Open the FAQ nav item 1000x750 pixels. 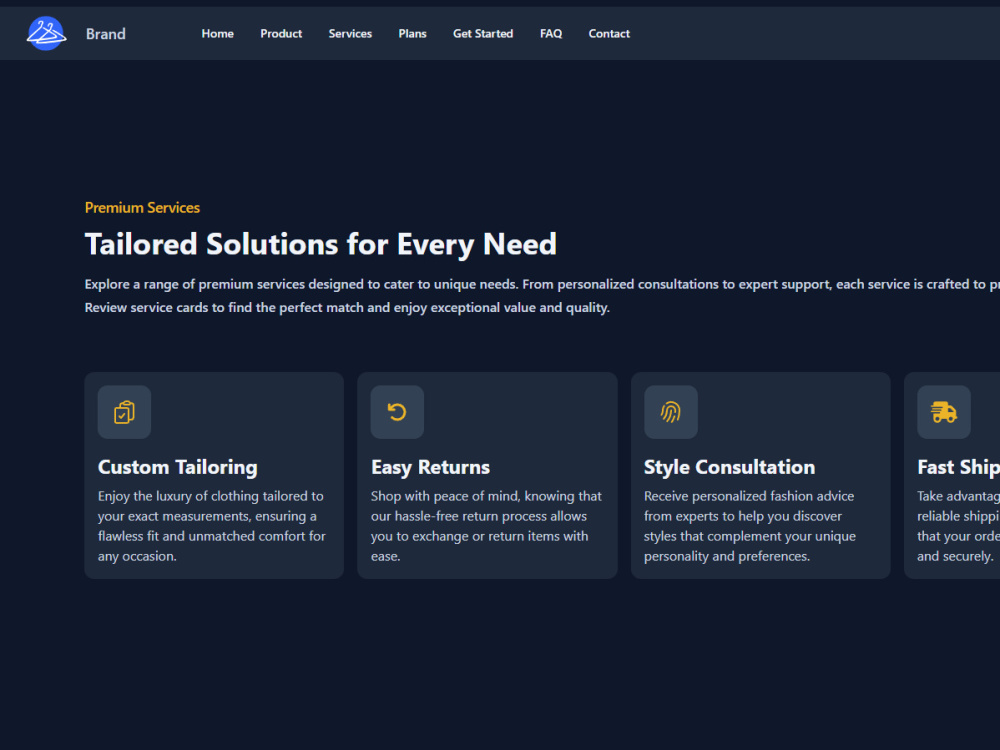click(x=551, y=34)
